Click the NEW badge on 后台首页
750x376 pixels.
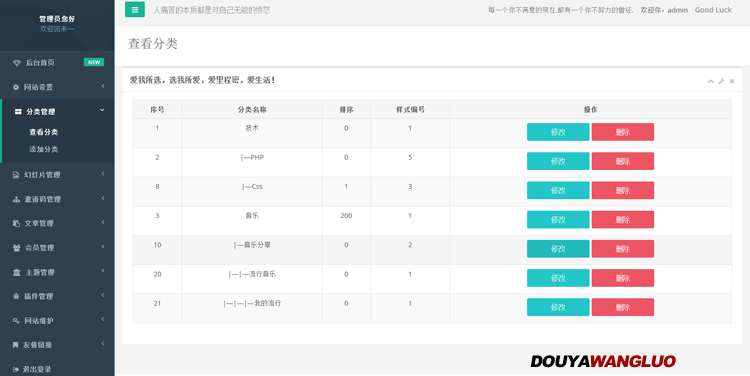(94, 62)
